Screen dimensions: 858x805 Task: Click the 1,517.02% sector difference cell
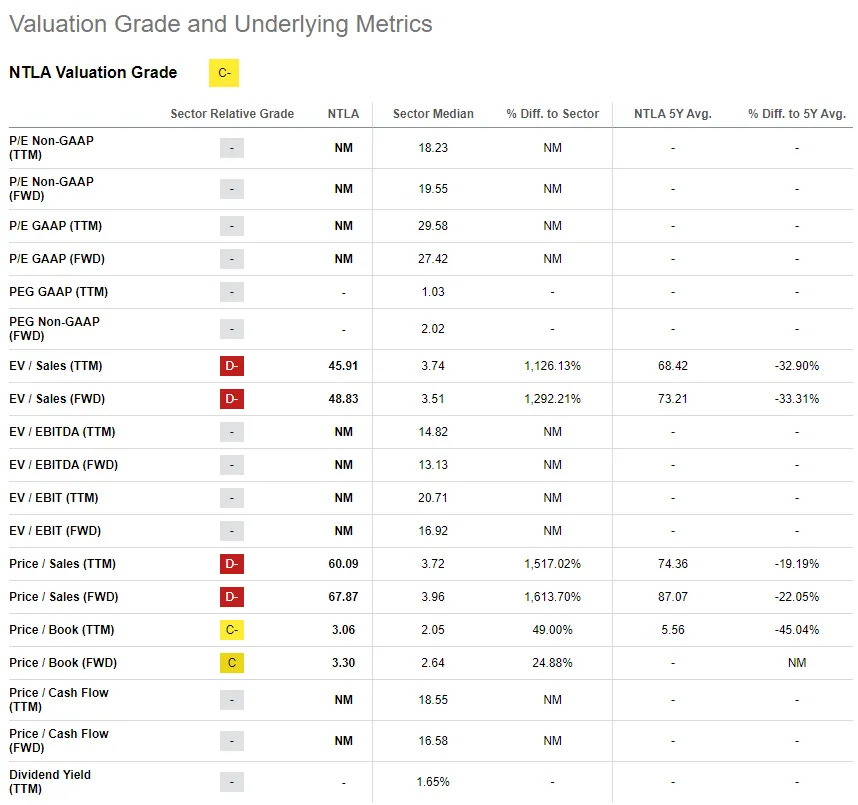click(x=553, y=564)
